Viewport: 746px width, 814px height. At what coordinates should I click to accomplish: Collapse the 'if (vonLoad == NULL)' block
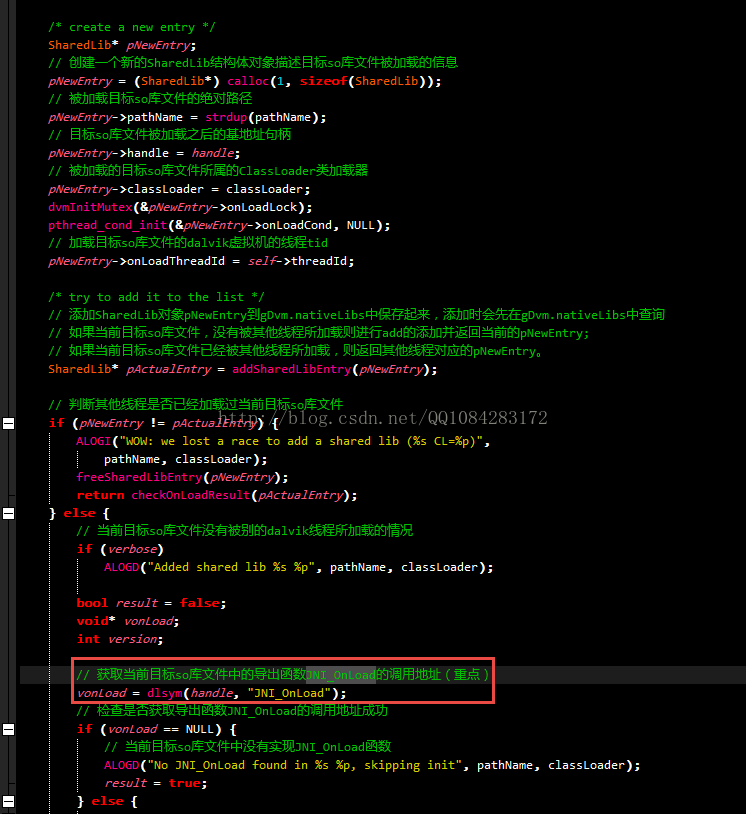[8, 729]
